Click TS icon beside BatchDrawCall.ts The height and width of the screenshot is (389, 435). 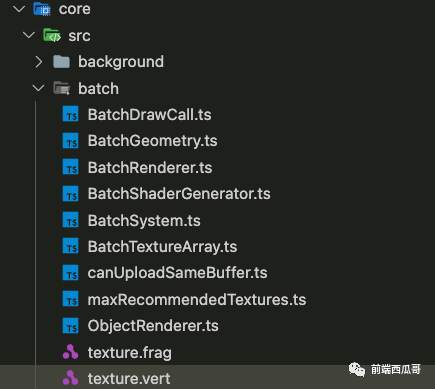pos(71,114)
